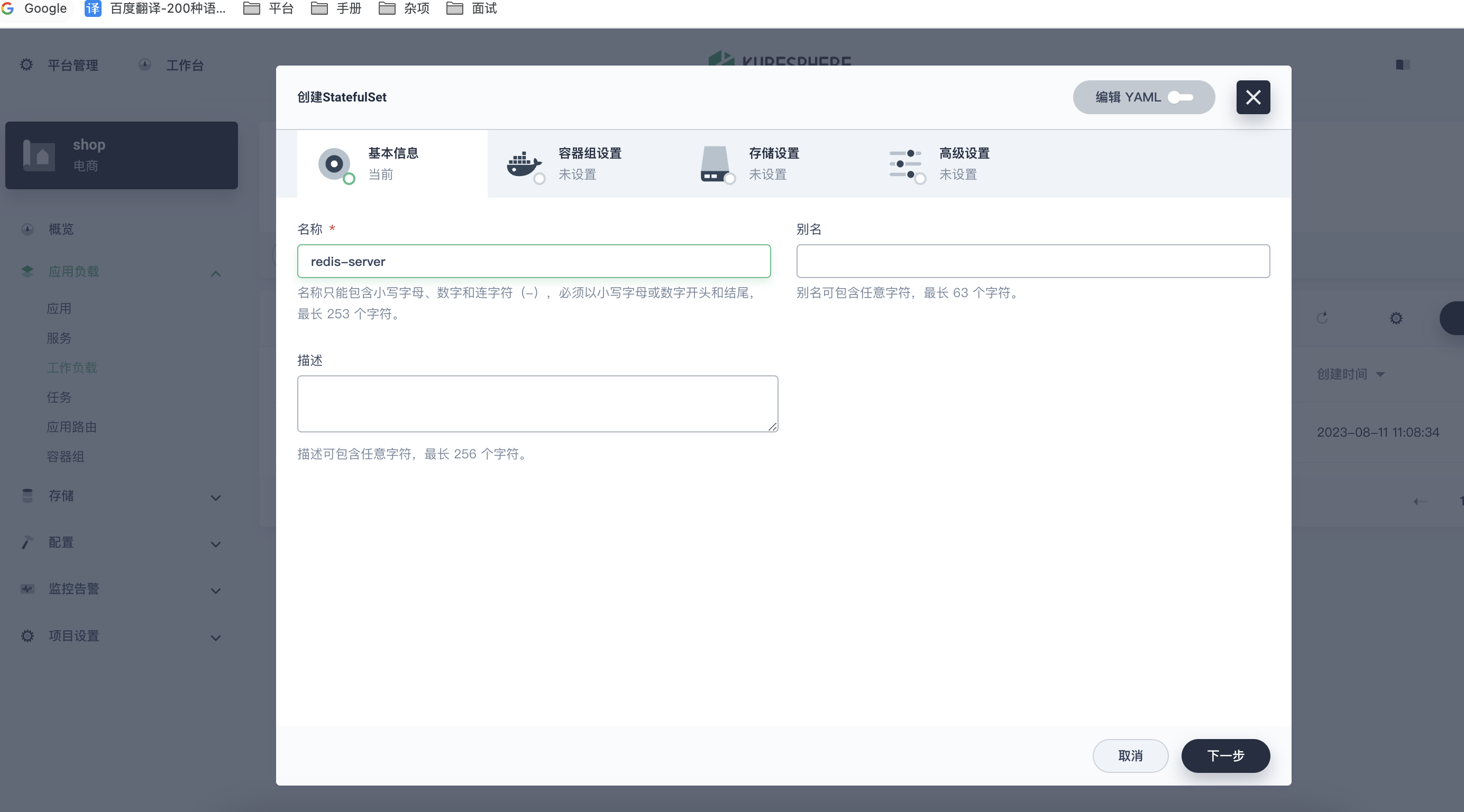
Task: Click the 取消 button
Action: coord(1130,756)
